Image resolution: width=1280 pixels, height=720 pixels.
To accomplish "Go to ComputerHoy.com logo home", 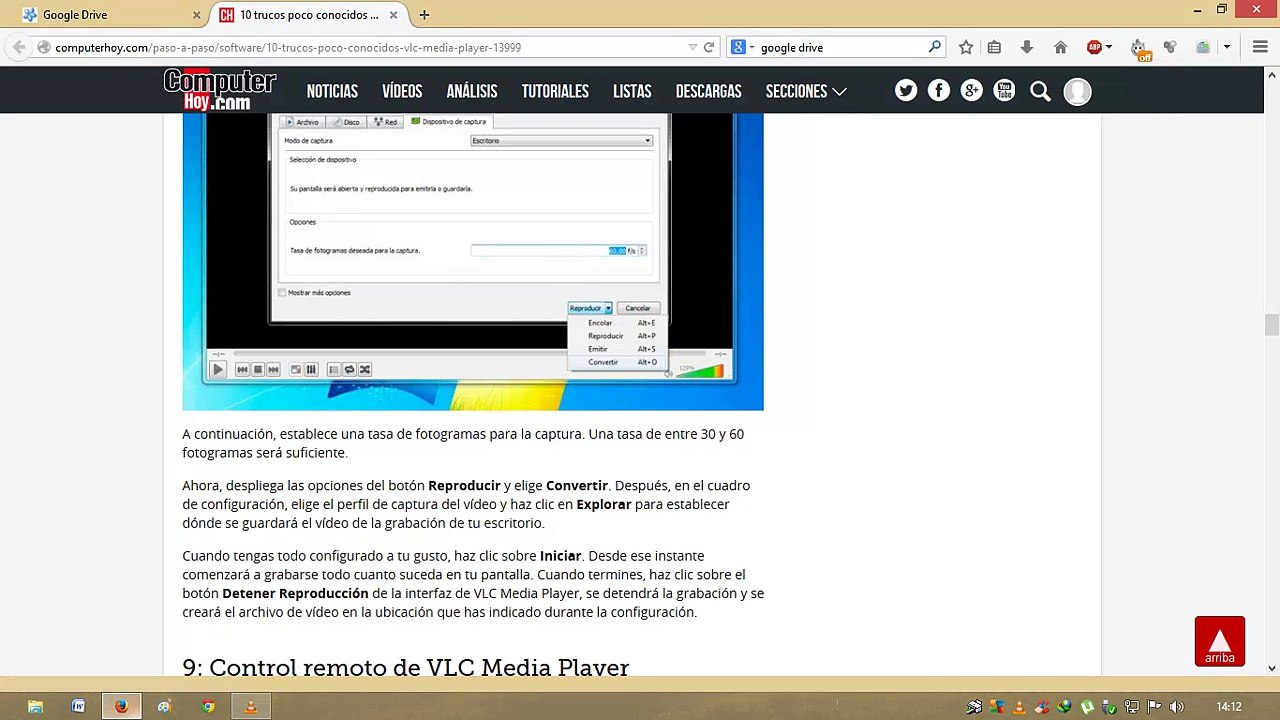I will (x=220, y=90).
